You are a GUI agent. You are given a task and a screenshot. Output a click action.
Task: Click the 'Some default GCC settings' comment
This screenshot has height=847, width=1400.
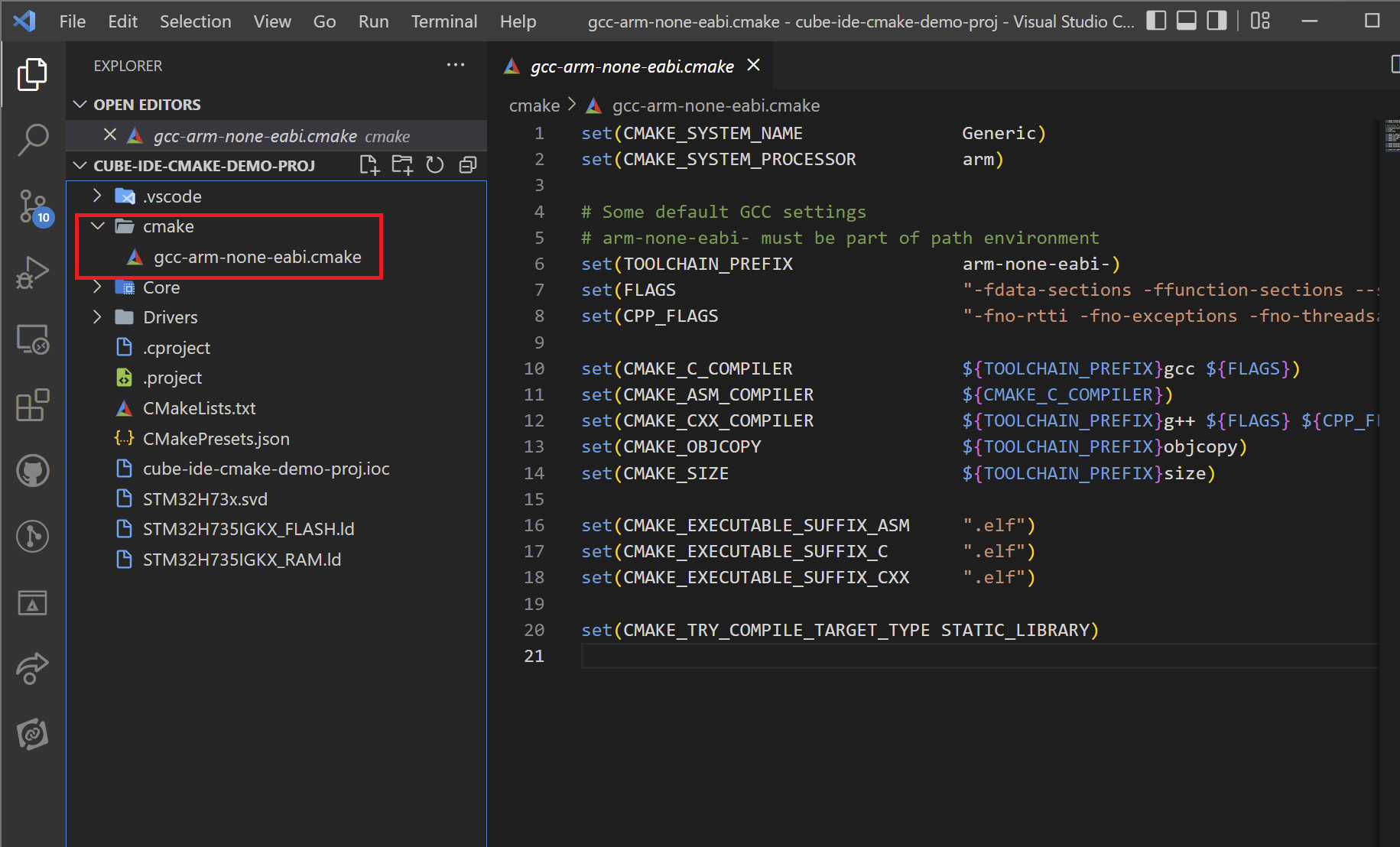(x=723, y=212)
